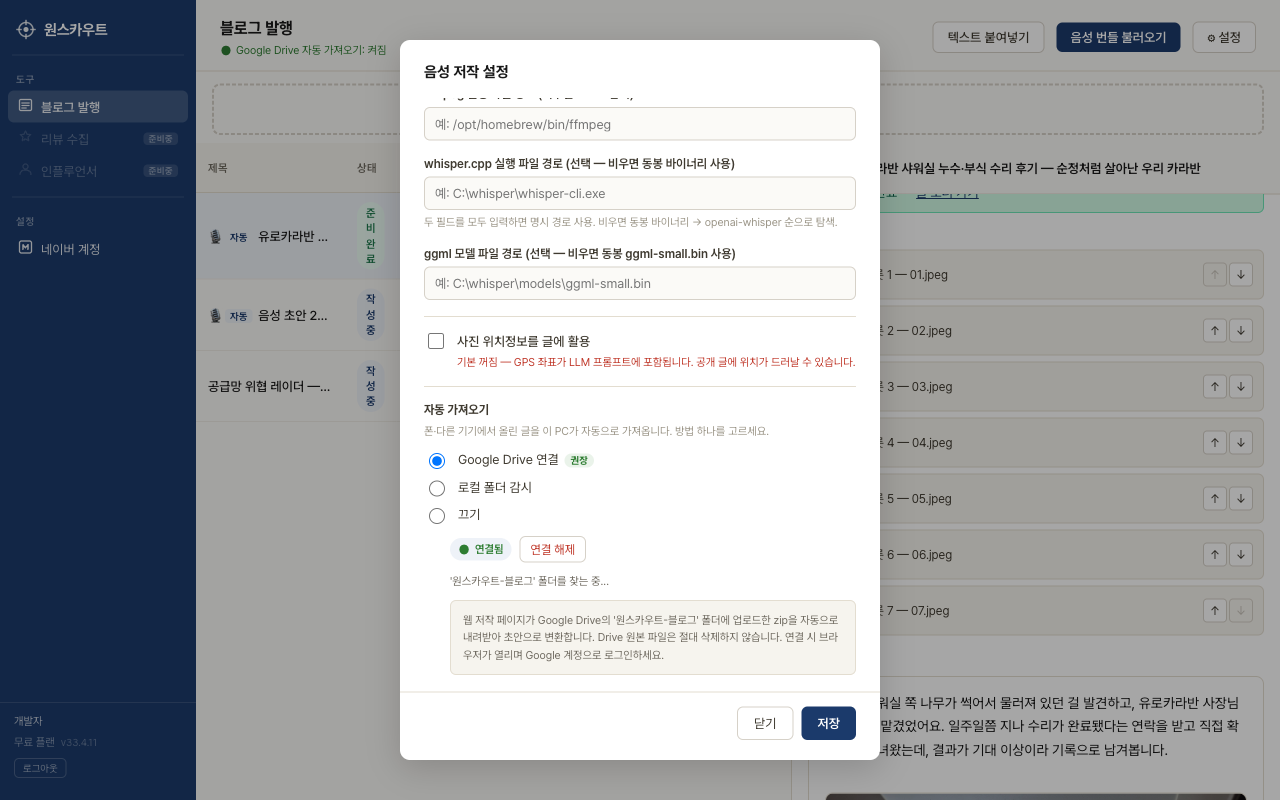The height and width of the screenshot is (800, 1280).
Task: Click microphone icon on 유로카라반 row
Action: pos(215,237)
